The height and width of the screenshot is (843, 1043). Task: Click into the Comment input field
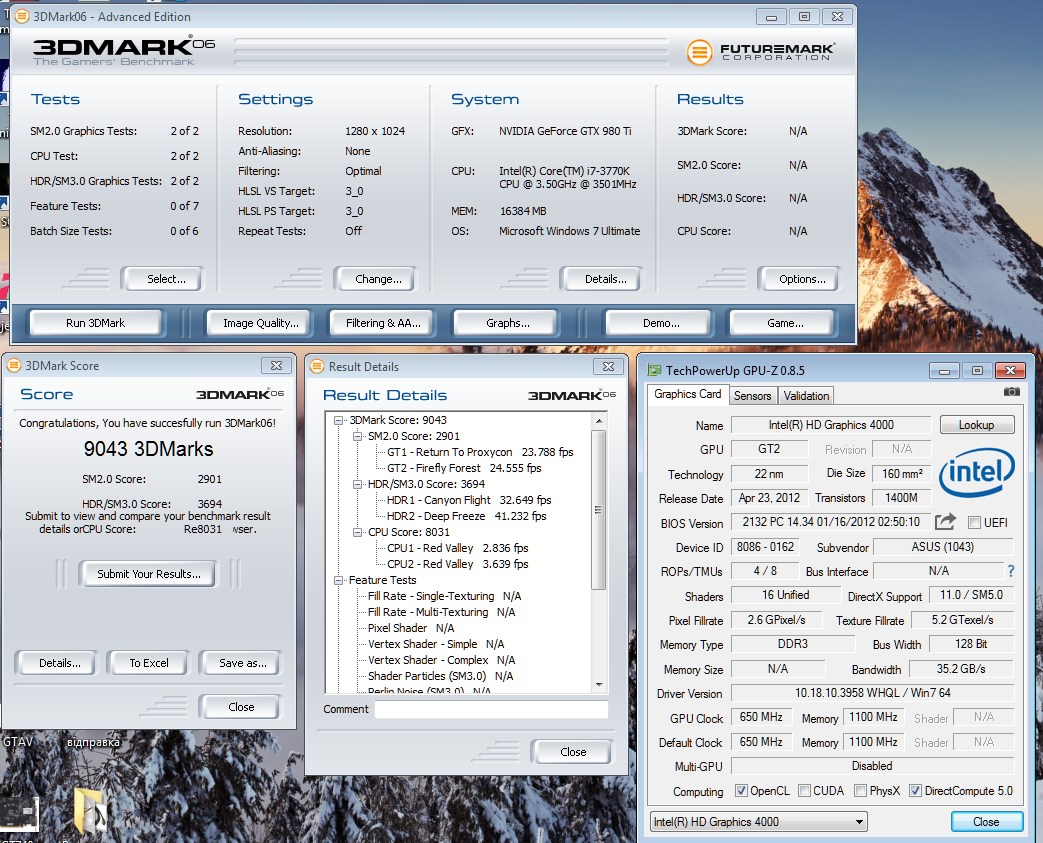[x=490, y=709]
